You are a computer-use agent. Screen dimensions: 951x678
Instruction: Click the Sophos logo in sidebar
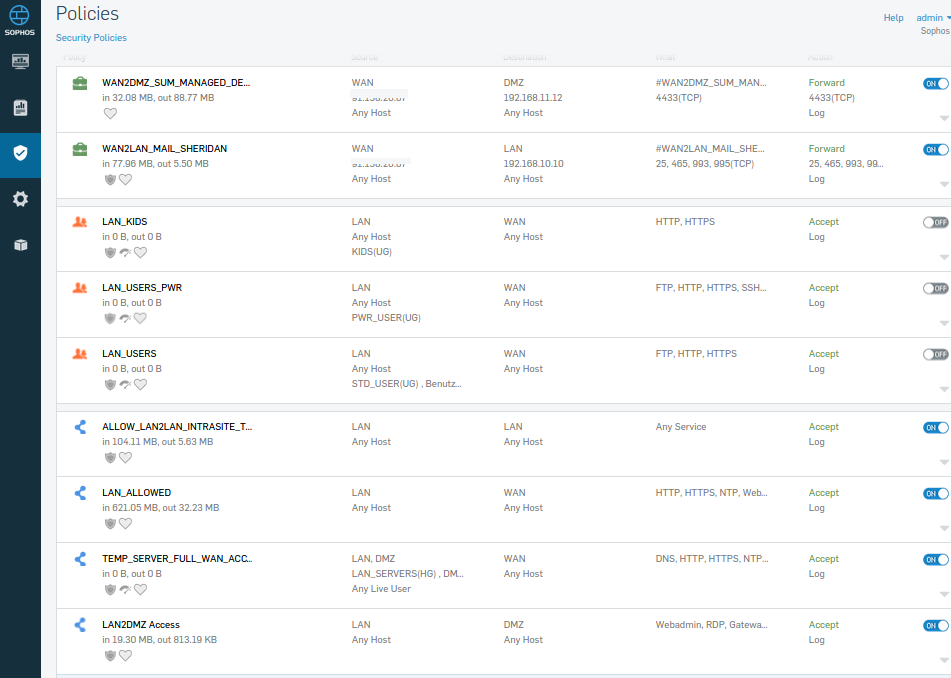[20, 20]
